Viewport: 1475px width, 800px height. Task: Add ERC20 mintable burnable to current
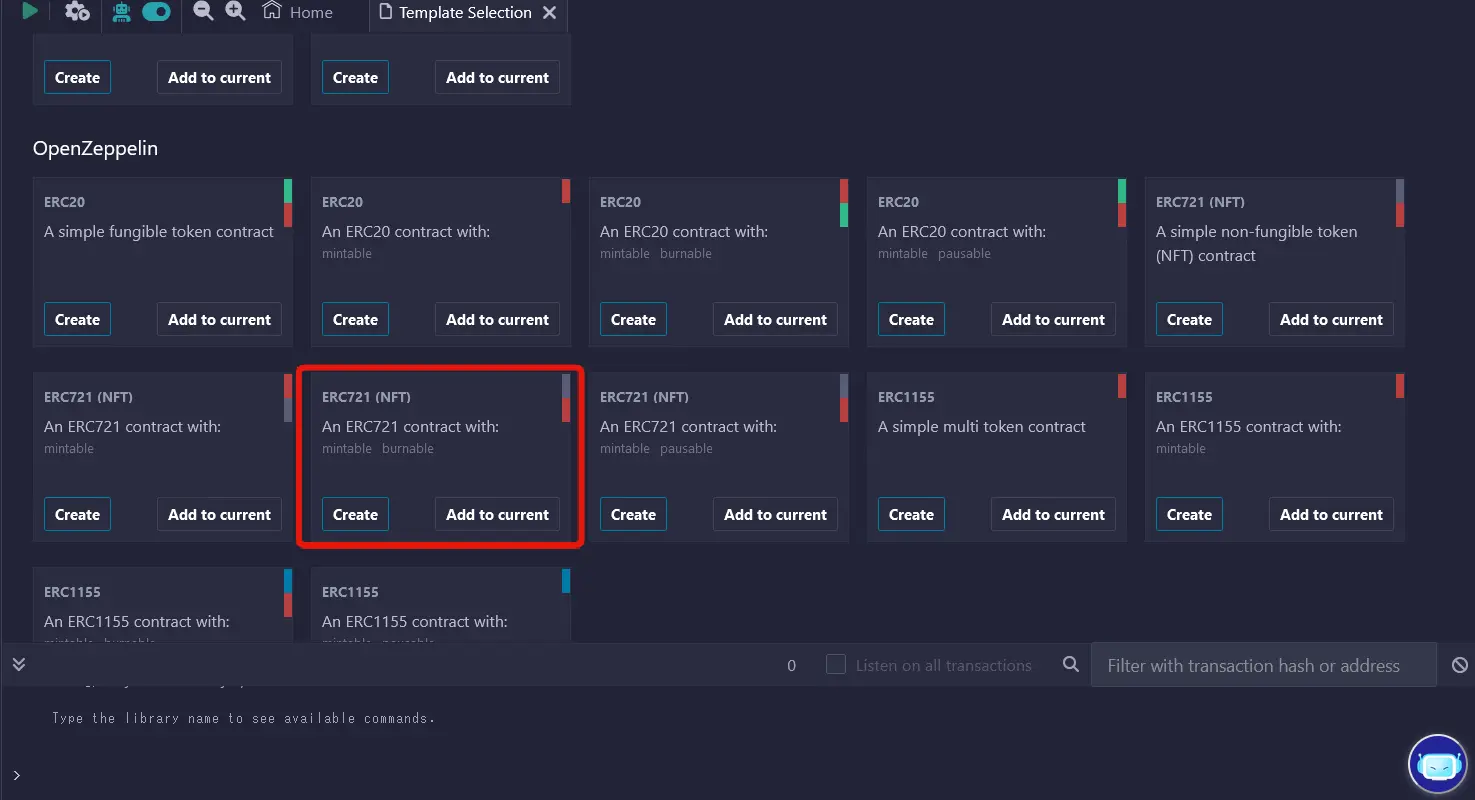(775, 320)
